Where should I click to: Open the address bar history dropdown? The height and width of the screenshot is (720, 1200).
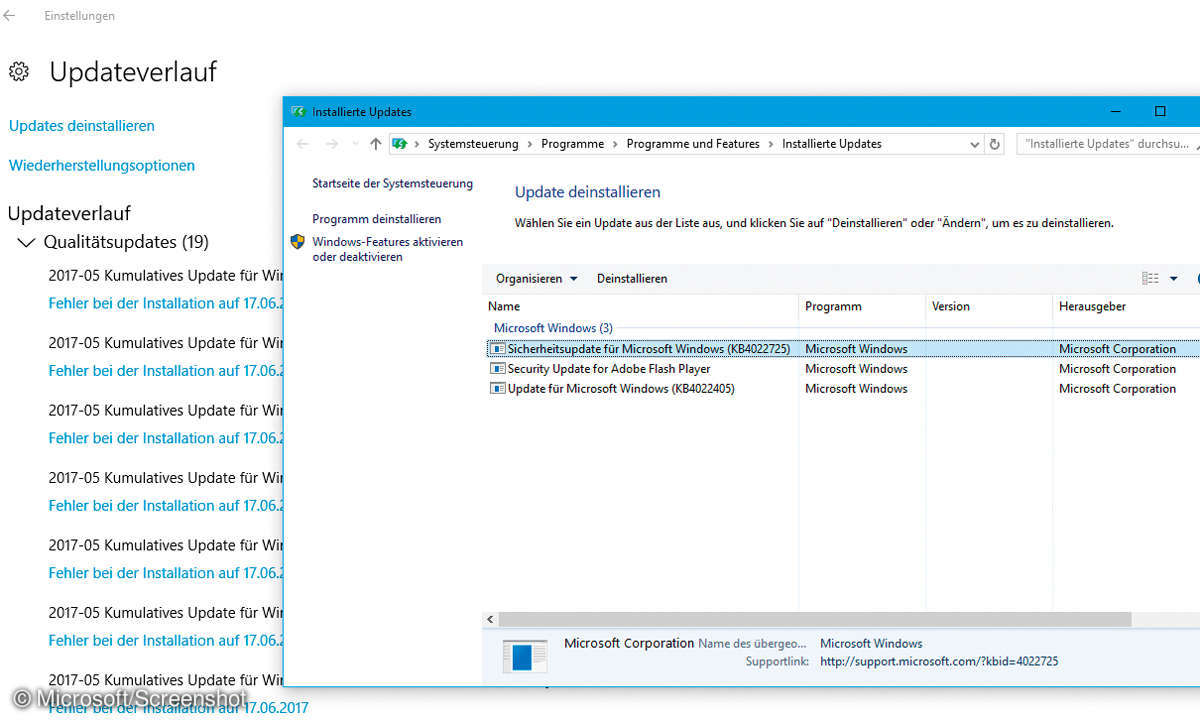975,144
